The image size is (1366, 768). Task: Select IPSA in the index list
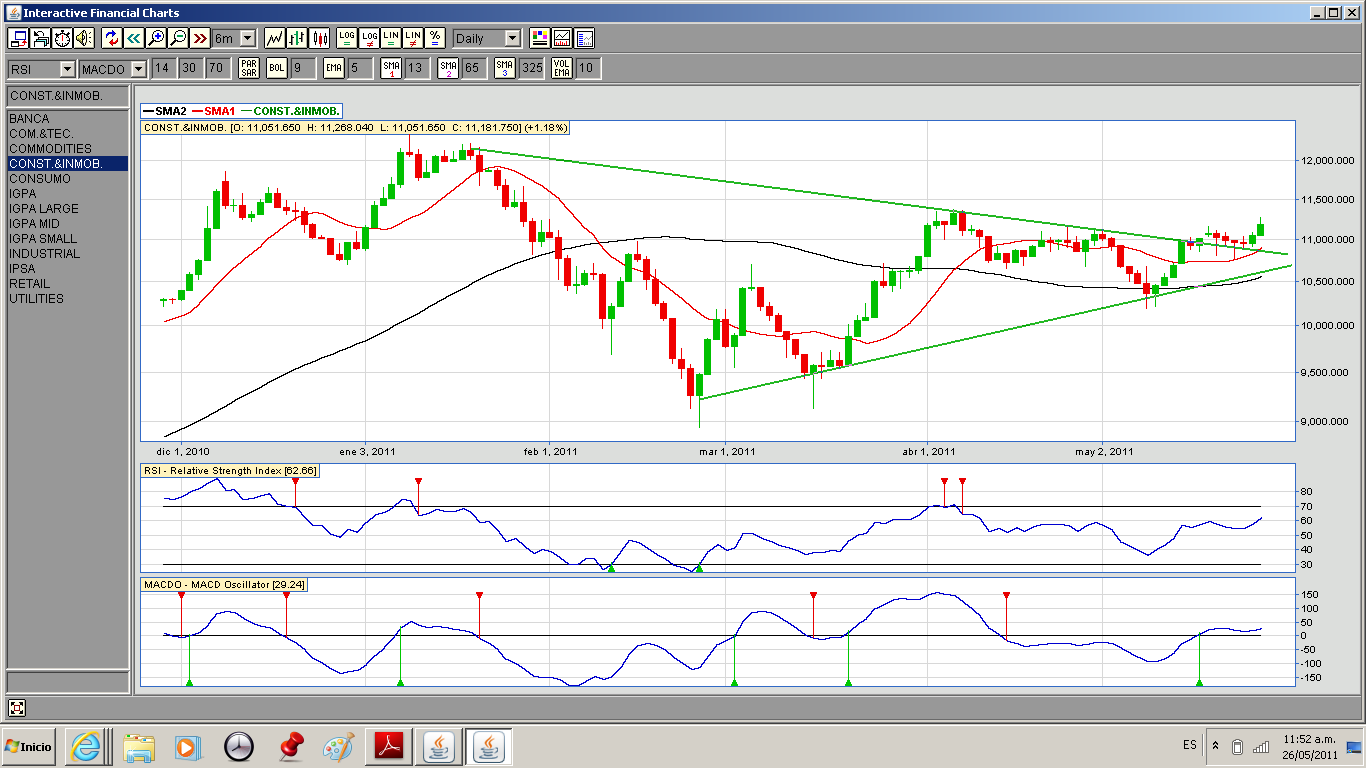click(x=22, y=269)
